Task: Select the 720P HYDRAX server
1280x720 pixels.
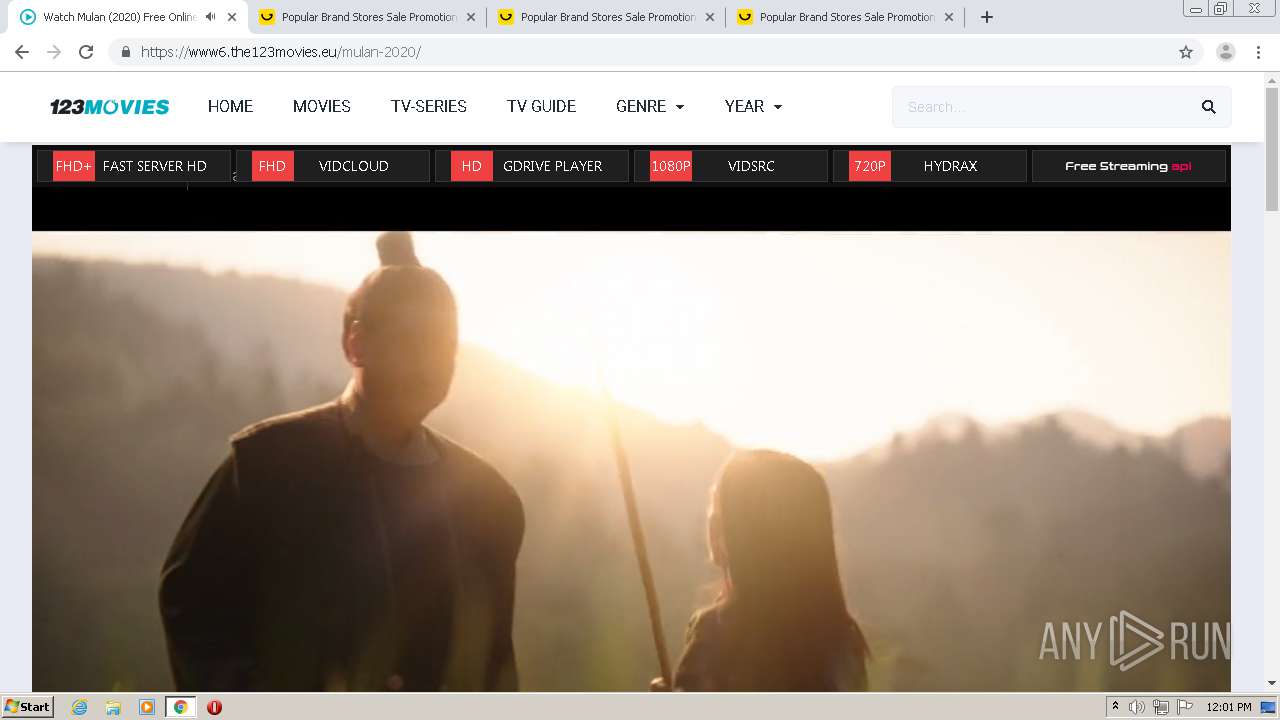Action: (930, 166)
